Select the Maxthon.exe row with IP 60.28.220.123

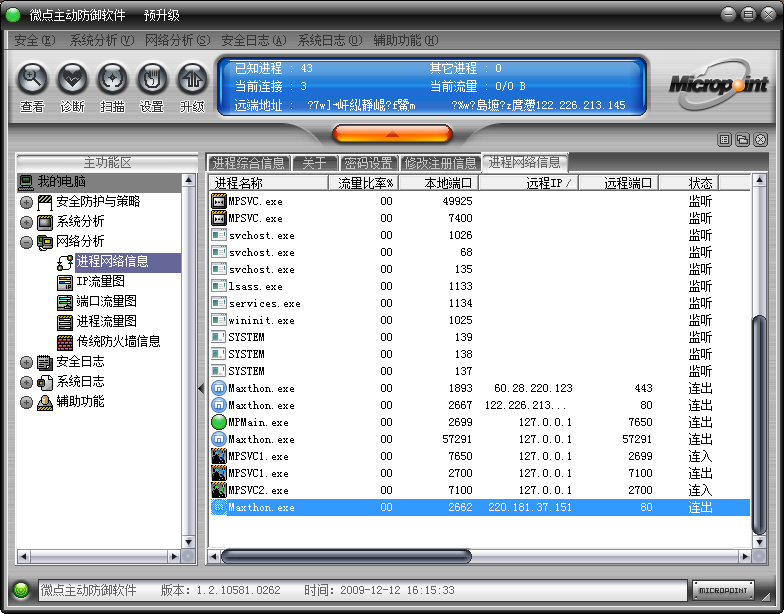(x=480, y=388)
